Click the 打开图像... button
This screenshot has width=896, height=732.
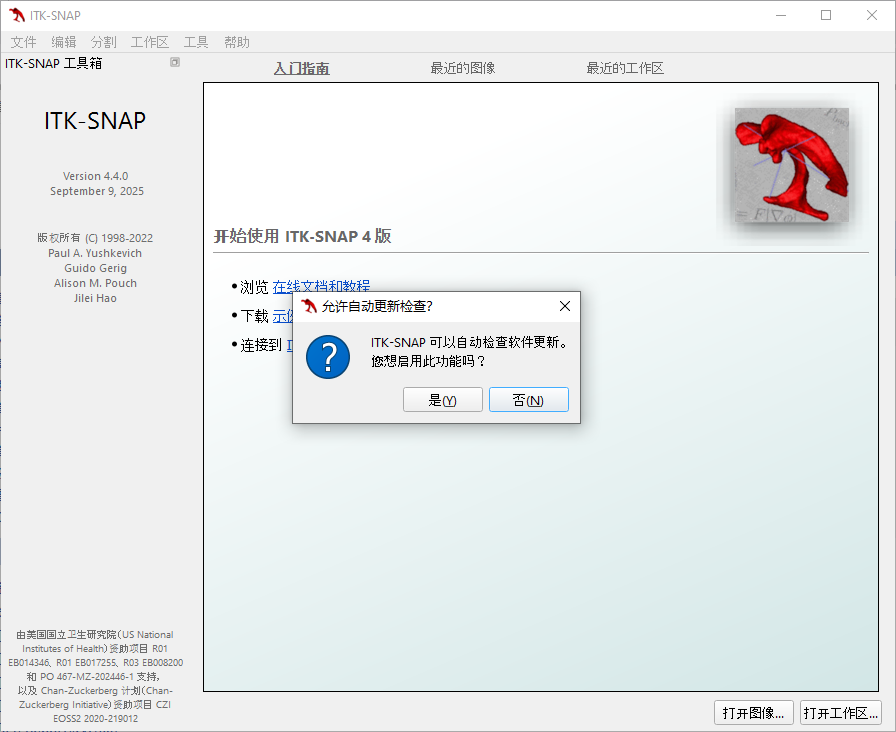pyautogui.click(x=754, y=713)
